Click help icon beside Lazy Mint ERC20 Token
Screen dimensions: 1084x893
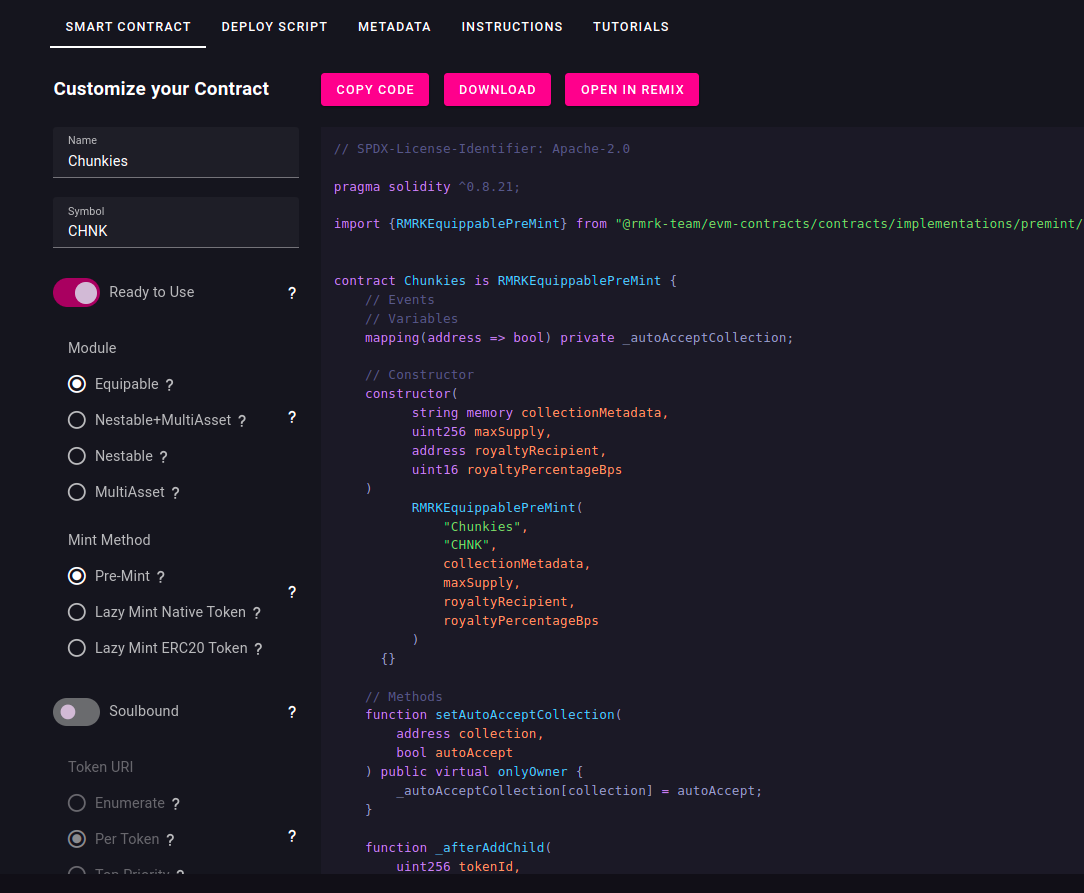[x=258, y=649]
